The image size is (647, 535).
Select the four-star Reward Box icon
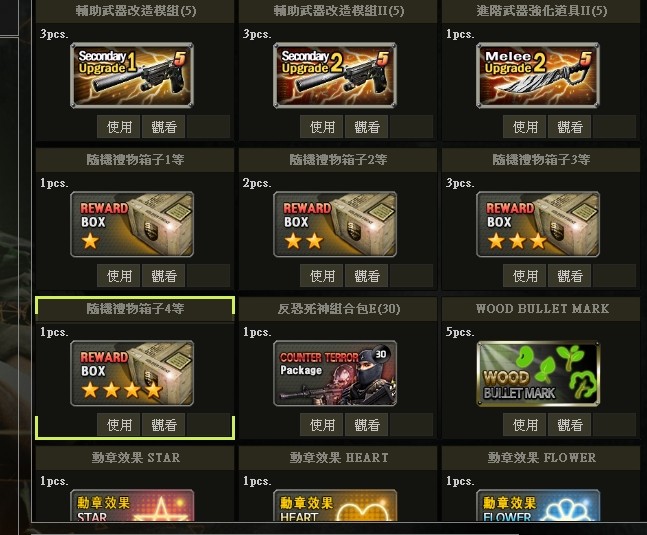point(132,373)
